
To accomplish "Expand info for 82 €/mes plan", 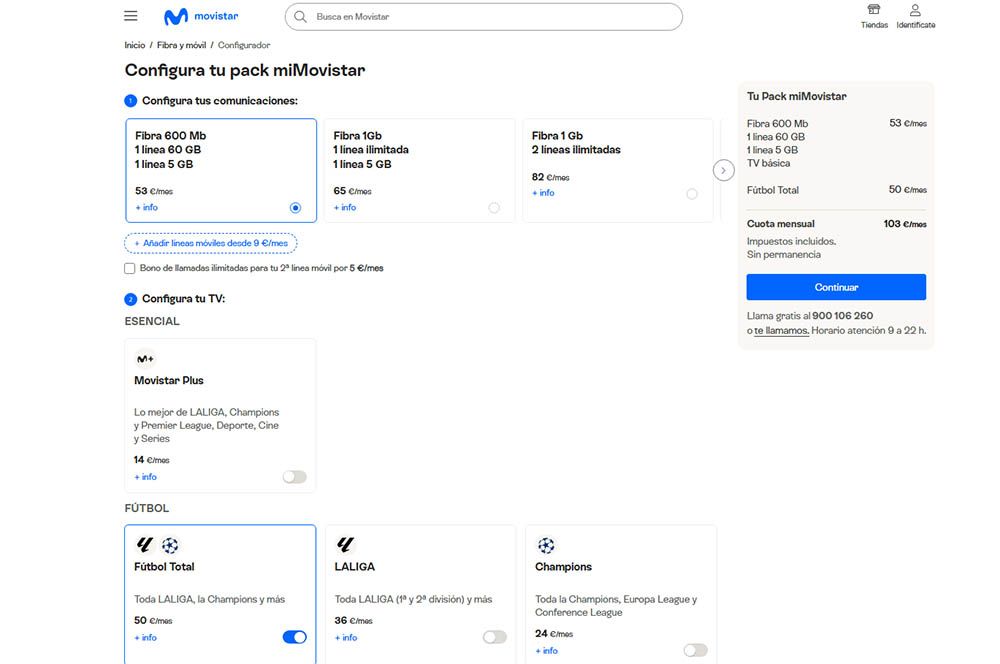I will (543, 193).
